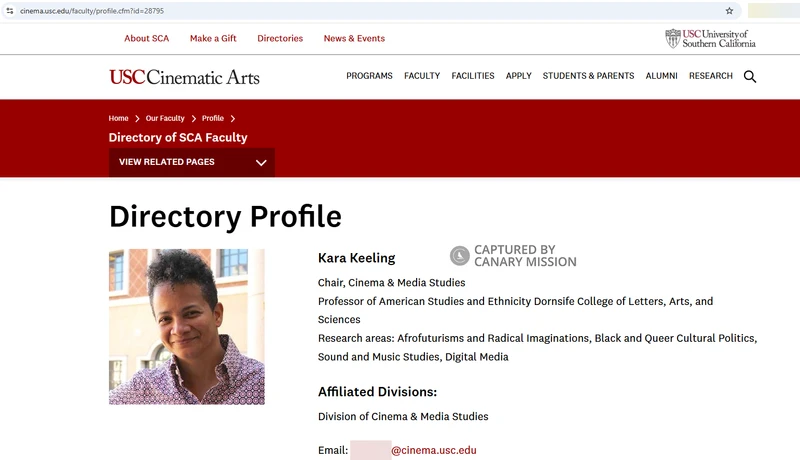Click the Affiliated Divisions heading
The width and height of the screenshot is (800, 460).
coord(378,392)
